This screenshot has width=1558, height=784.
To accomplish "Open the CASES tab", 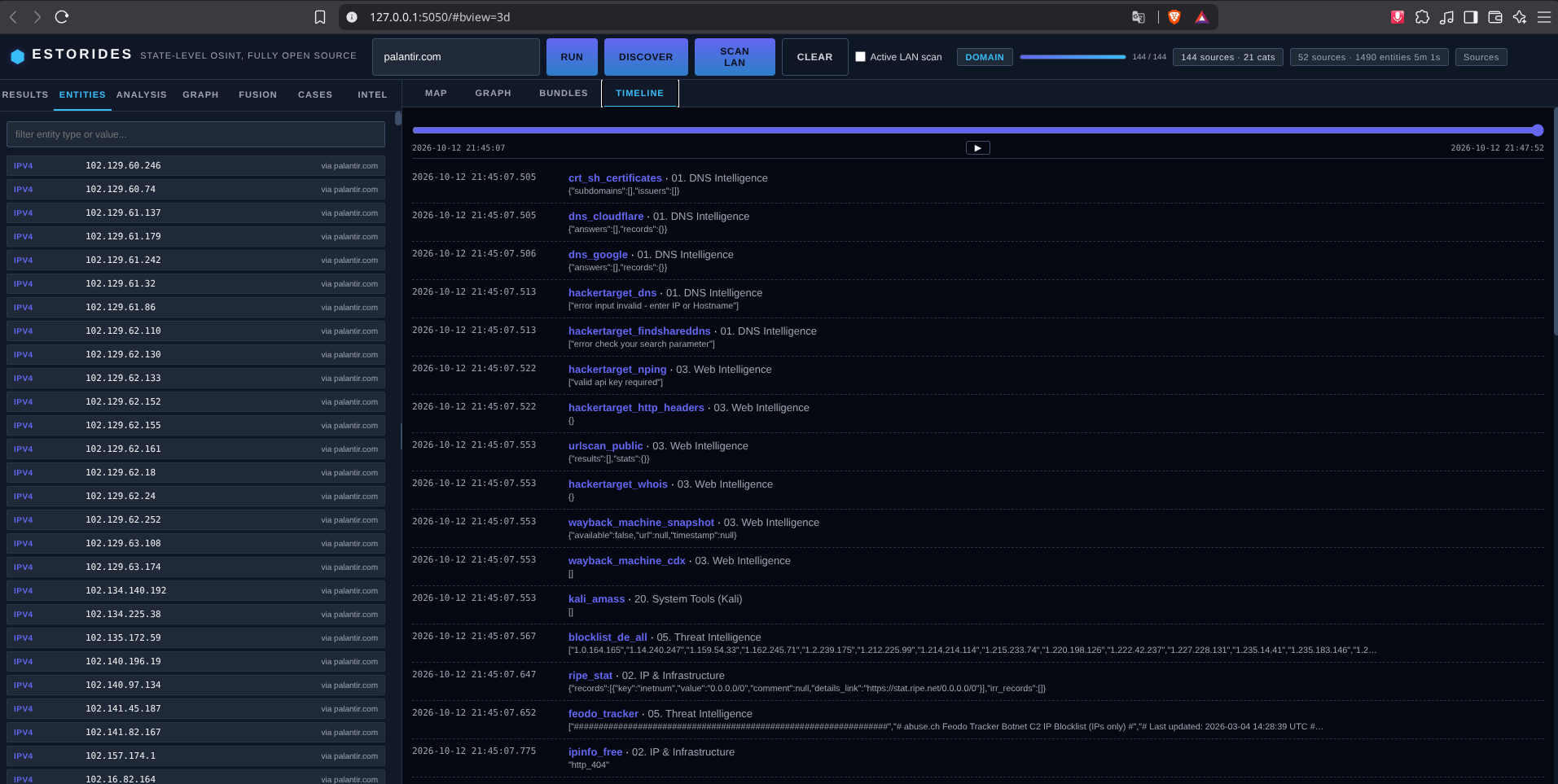I will (x=315, y=94).
